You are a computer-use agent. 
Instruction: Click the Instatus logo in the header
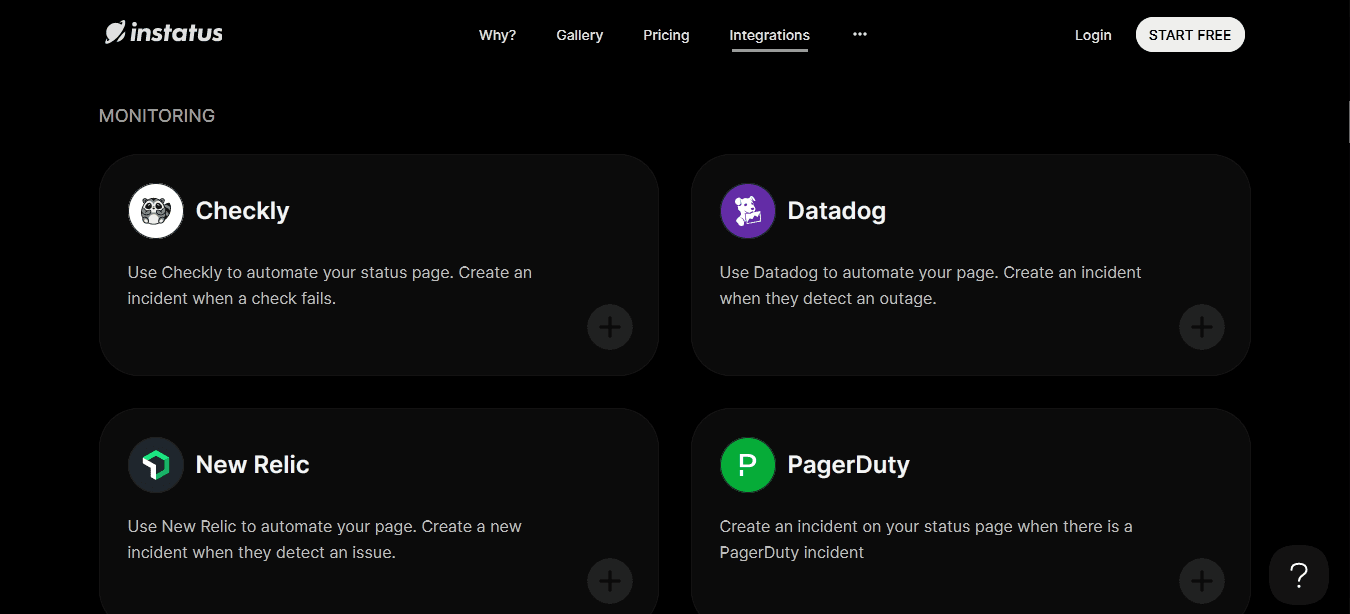pos(164,33)
